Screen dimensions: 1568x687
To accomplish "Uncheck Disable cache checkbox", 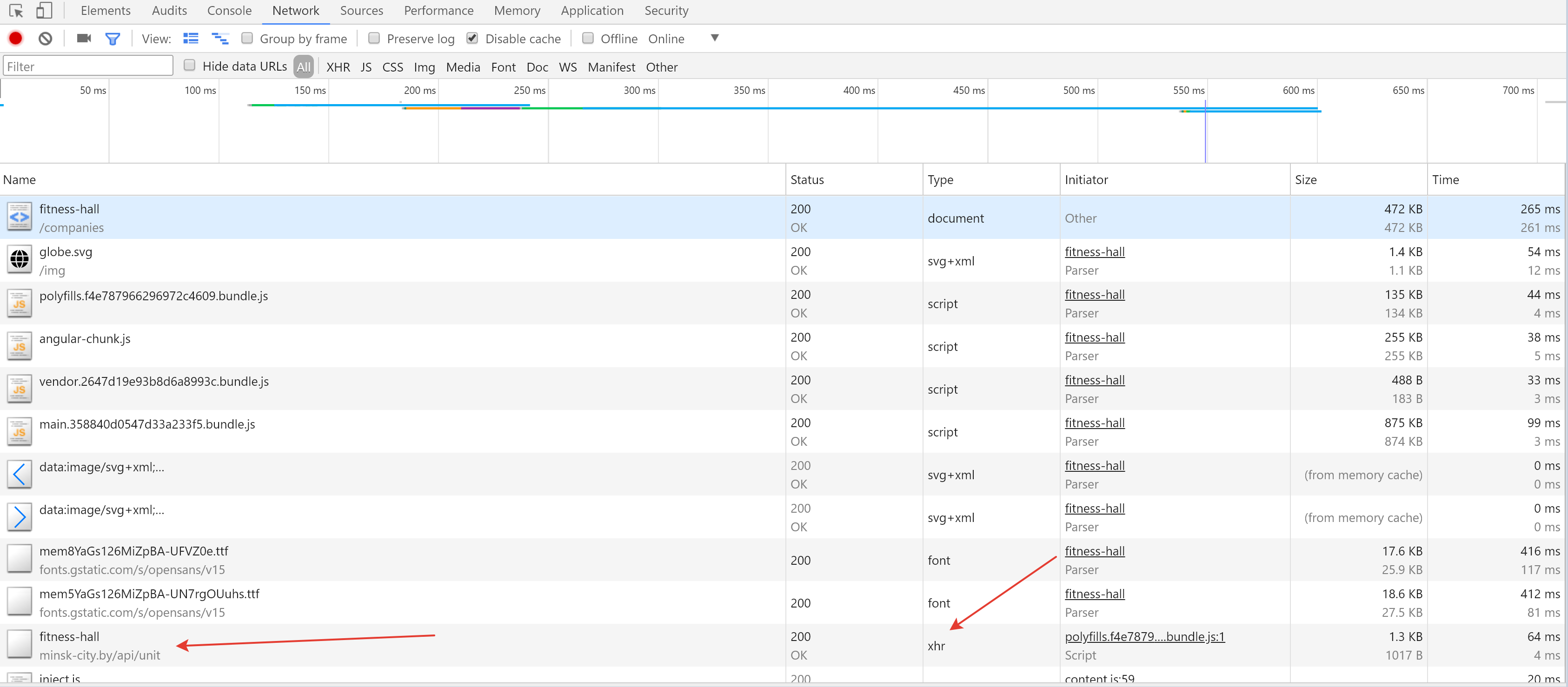I will (472, 38).
